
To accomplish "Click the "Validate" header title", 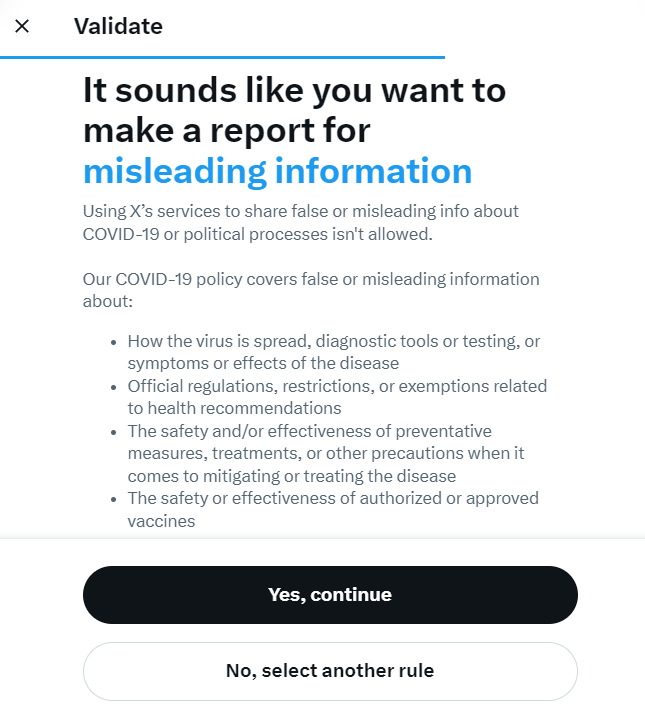I will tap(118, 26).
